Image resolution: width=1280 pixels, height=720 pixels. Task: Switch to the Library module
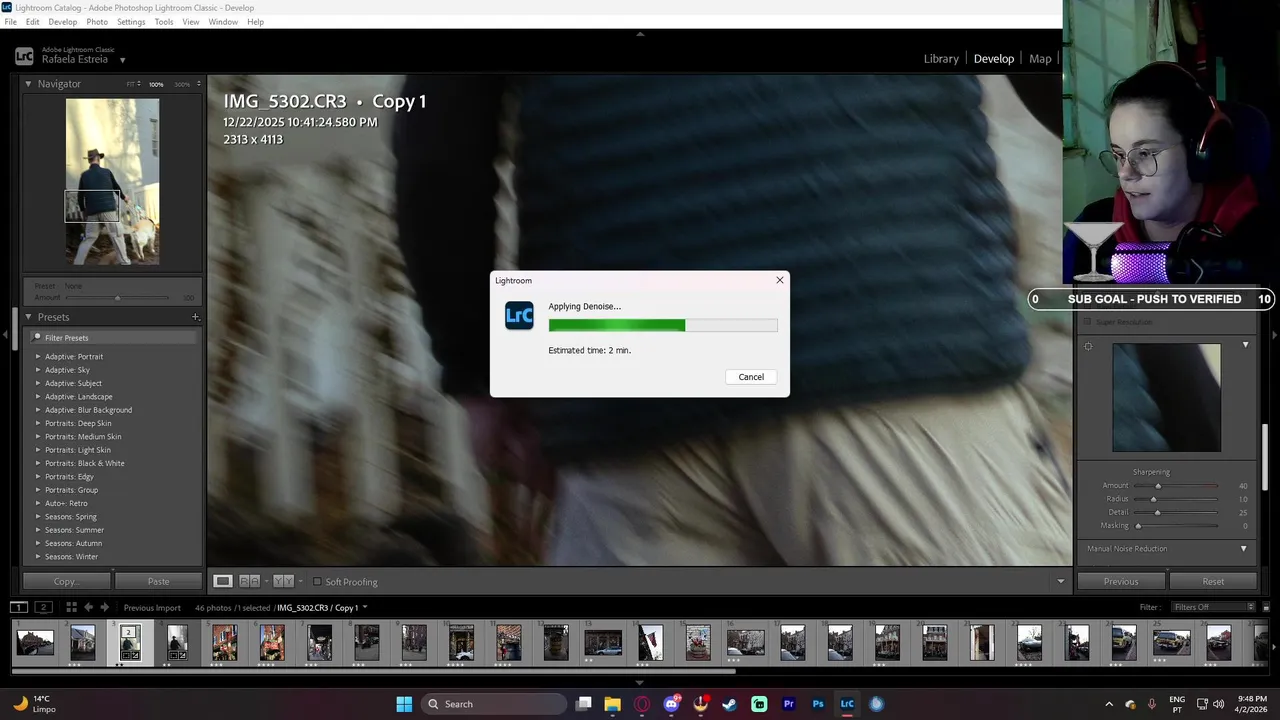(941, 59)
